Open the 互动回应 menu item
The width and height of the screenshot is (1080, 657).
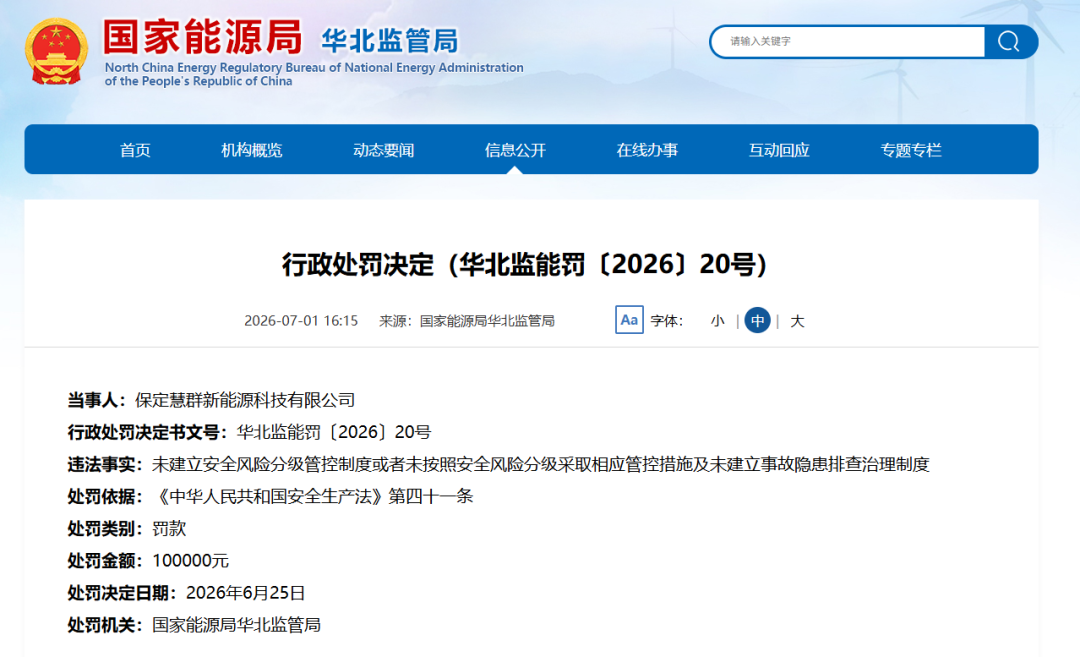pyautogui.click(x=779, y=150)
